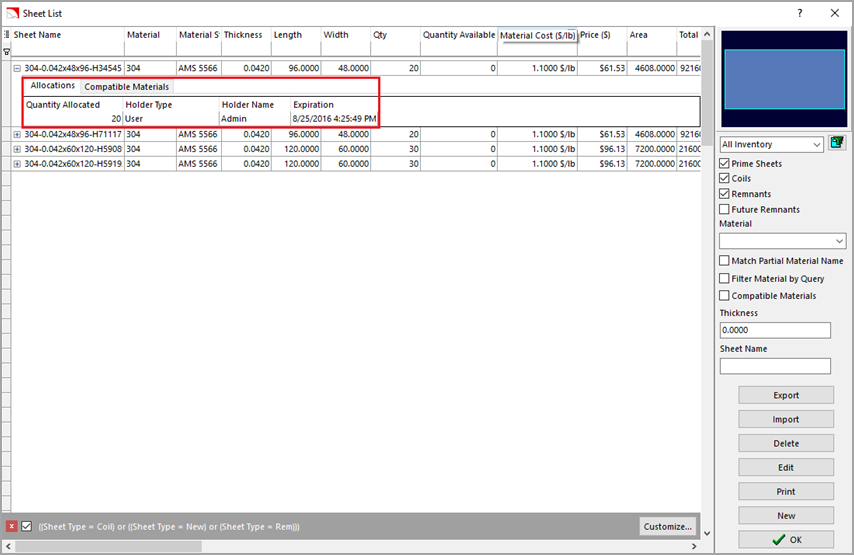Screen dimensions: 854x555
Task: Toggle Match Partial Material Name checkbox
Action: (725, 261)
